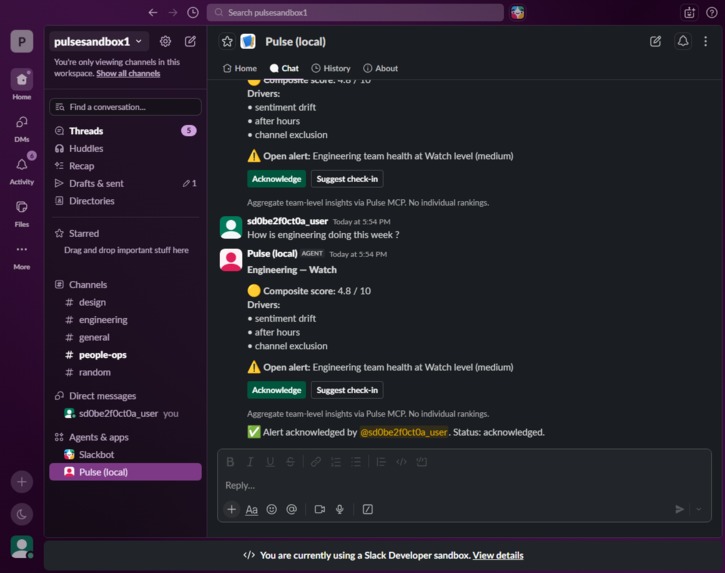This screenshot has width=725, height=573.
Task: Compose new message in sidebar header
Action: click(190, 42)
